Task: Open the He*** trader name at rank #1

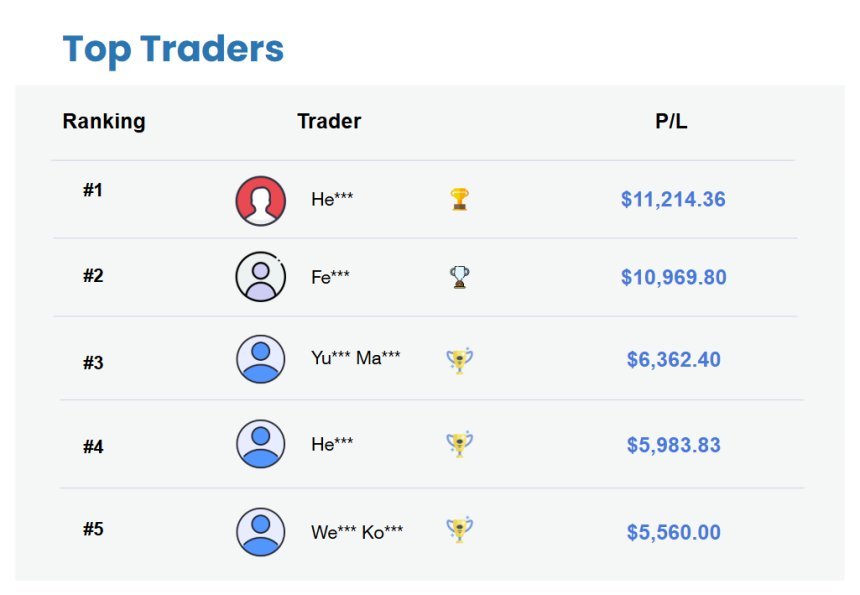Action: pyautogui.click(x=332, y=199)
